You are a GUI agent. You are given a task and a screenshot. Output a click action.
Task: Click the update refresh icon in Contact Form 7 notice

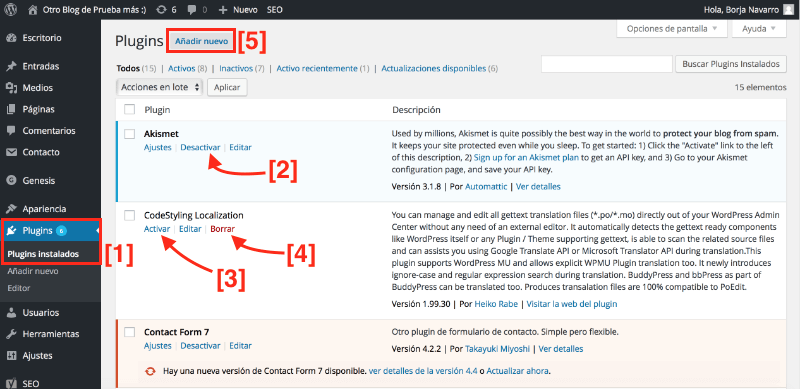pos(150,371)
